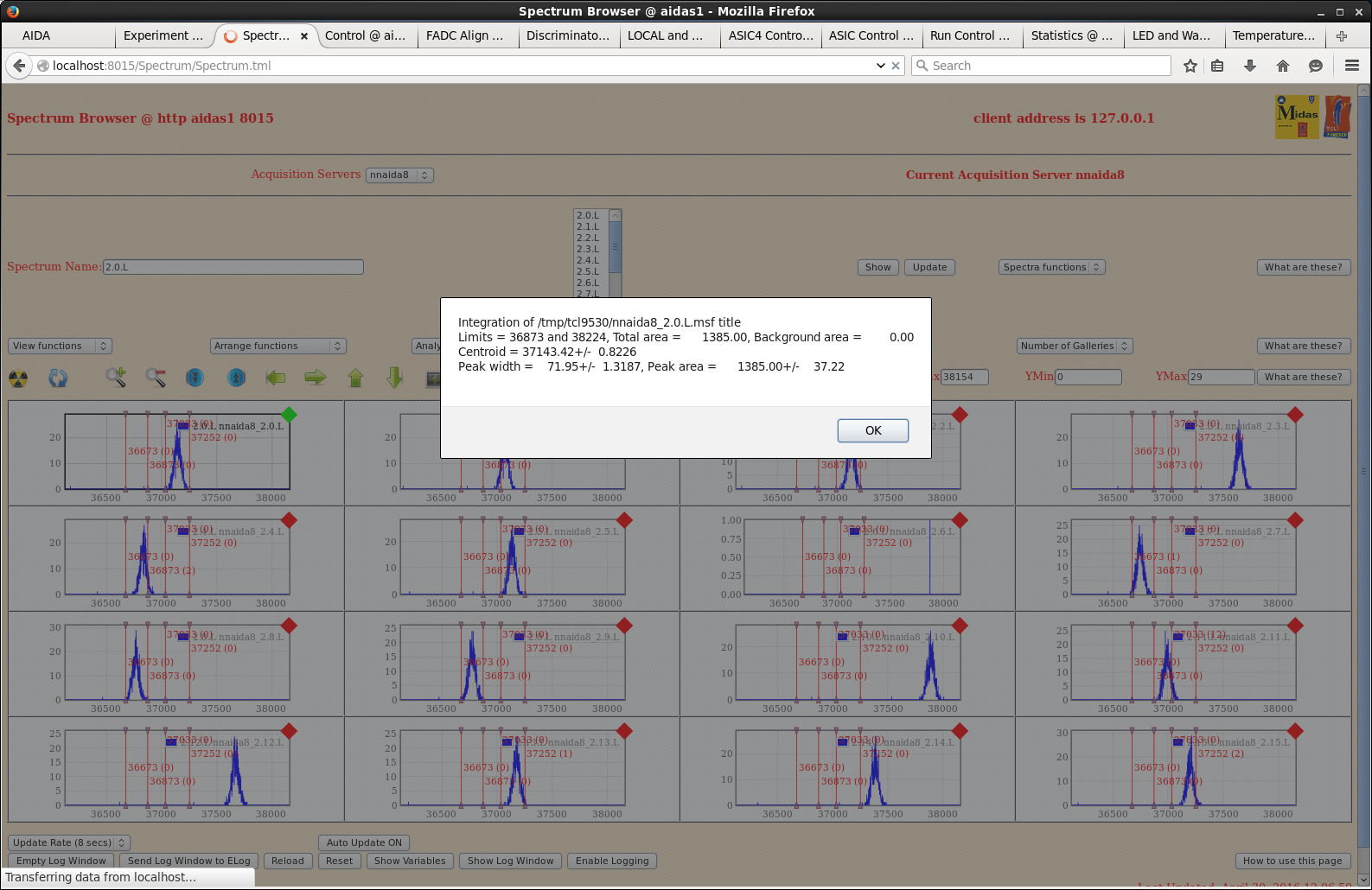Click the Midas logo icon
This screenshot has width=1372, height=890.
pyautogui.click(x=1297, y=117)
